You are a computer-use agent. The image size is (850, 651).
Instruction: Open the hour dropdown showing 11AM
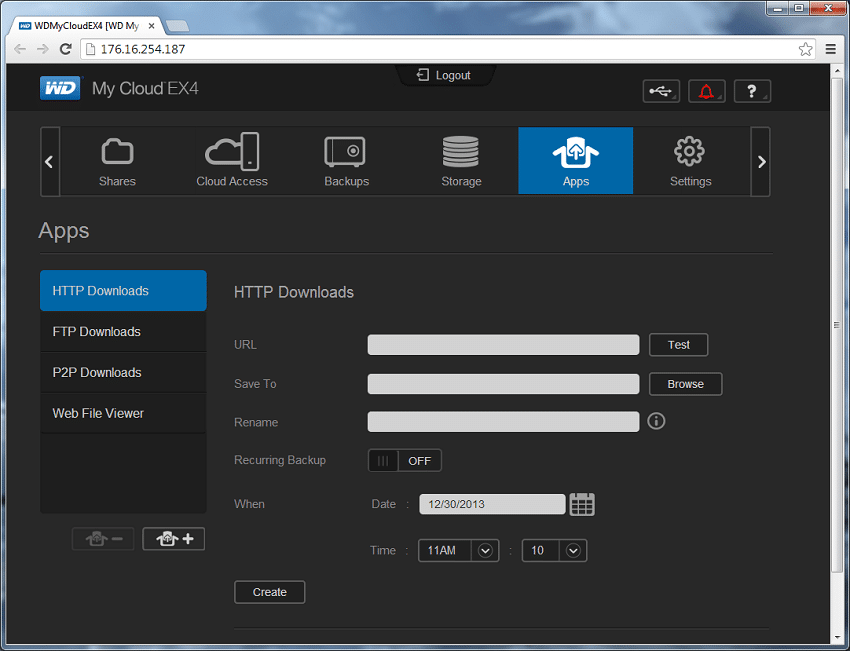(x=459, y=551)
